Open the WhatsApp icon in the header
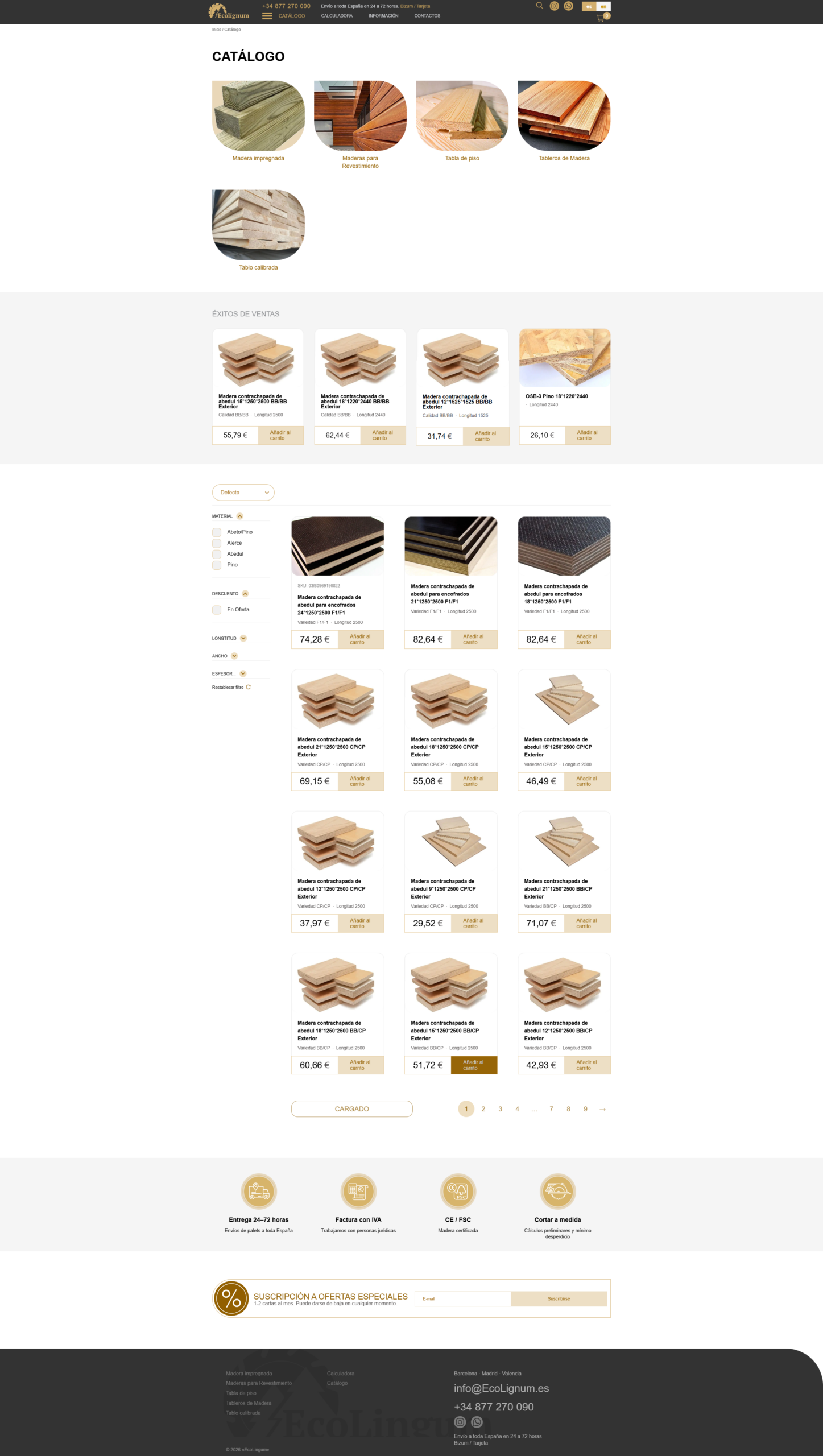 click(568, 6)
